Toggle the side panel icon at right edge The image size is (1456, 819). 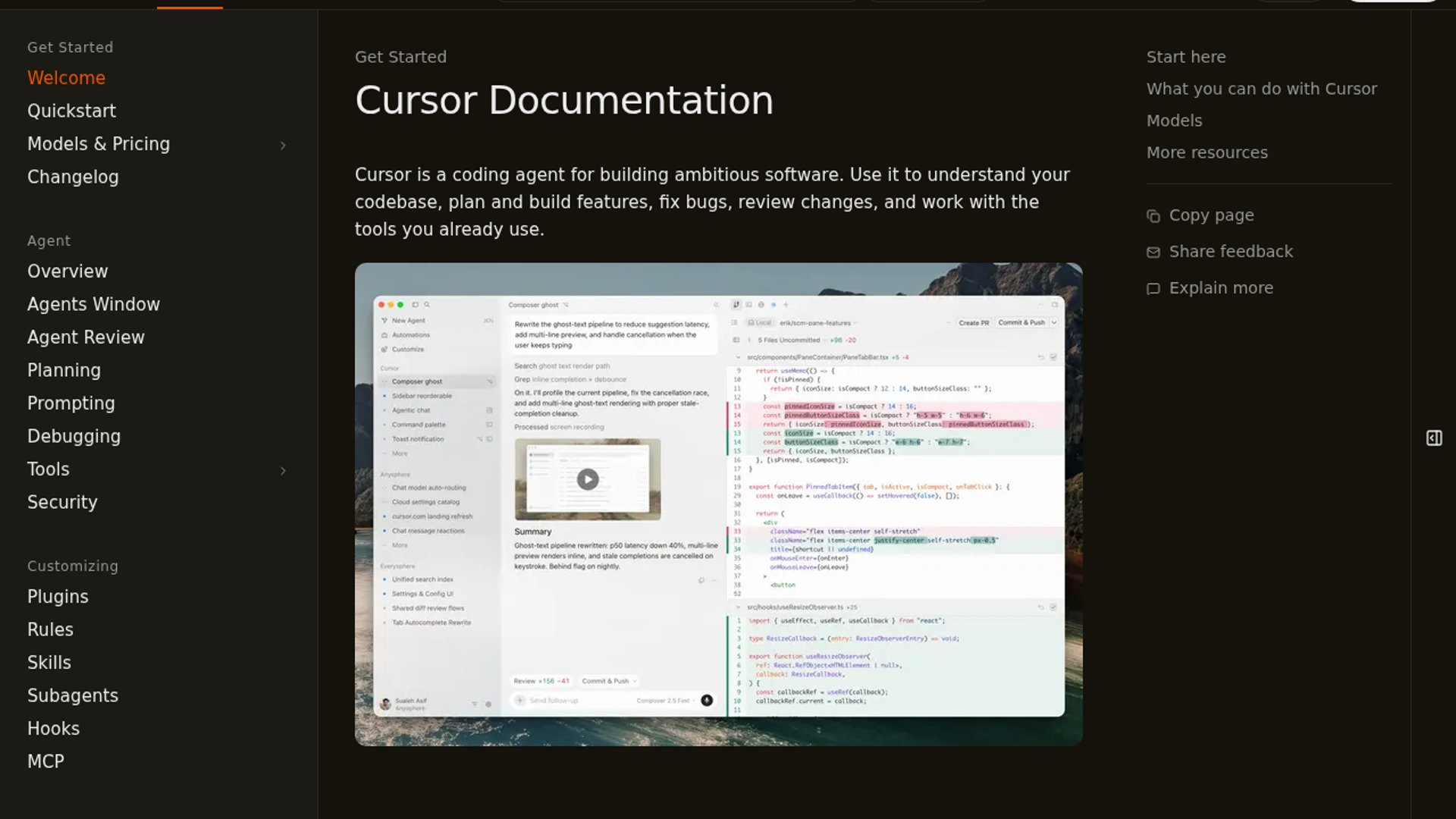click(x=1434, y=438)
